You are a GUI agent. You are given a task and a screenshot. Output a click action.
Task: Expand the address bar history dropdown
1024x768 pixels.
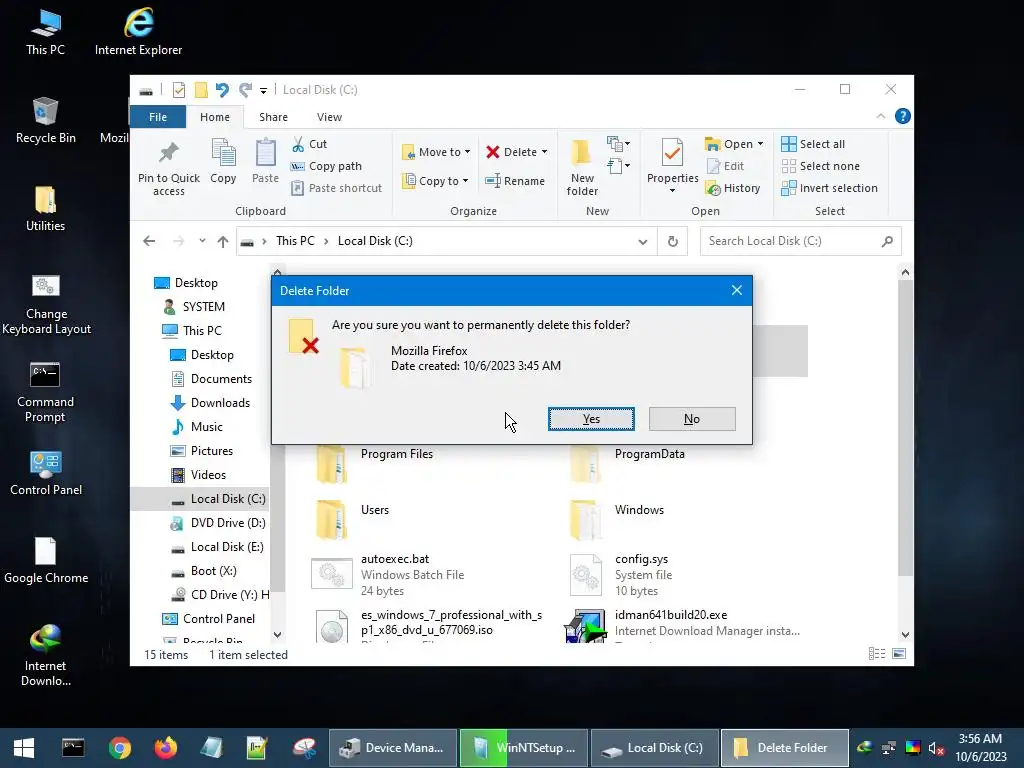click(x=643, y=242)
